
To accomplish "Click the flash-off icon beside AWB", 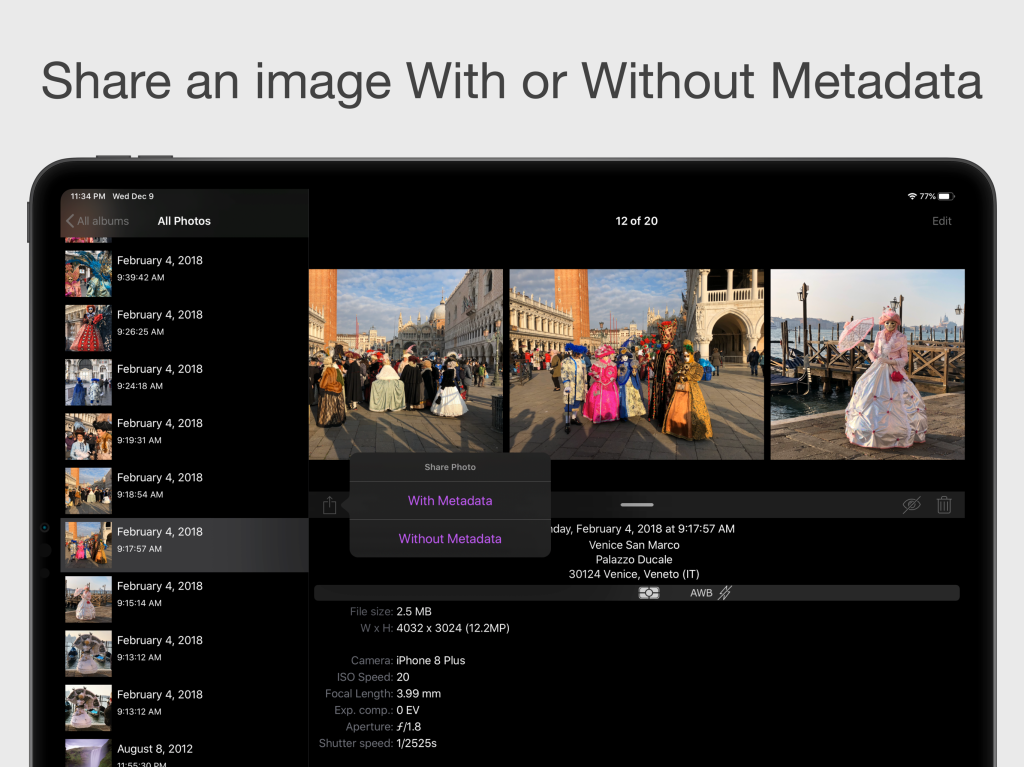I will tap(725, 593).
